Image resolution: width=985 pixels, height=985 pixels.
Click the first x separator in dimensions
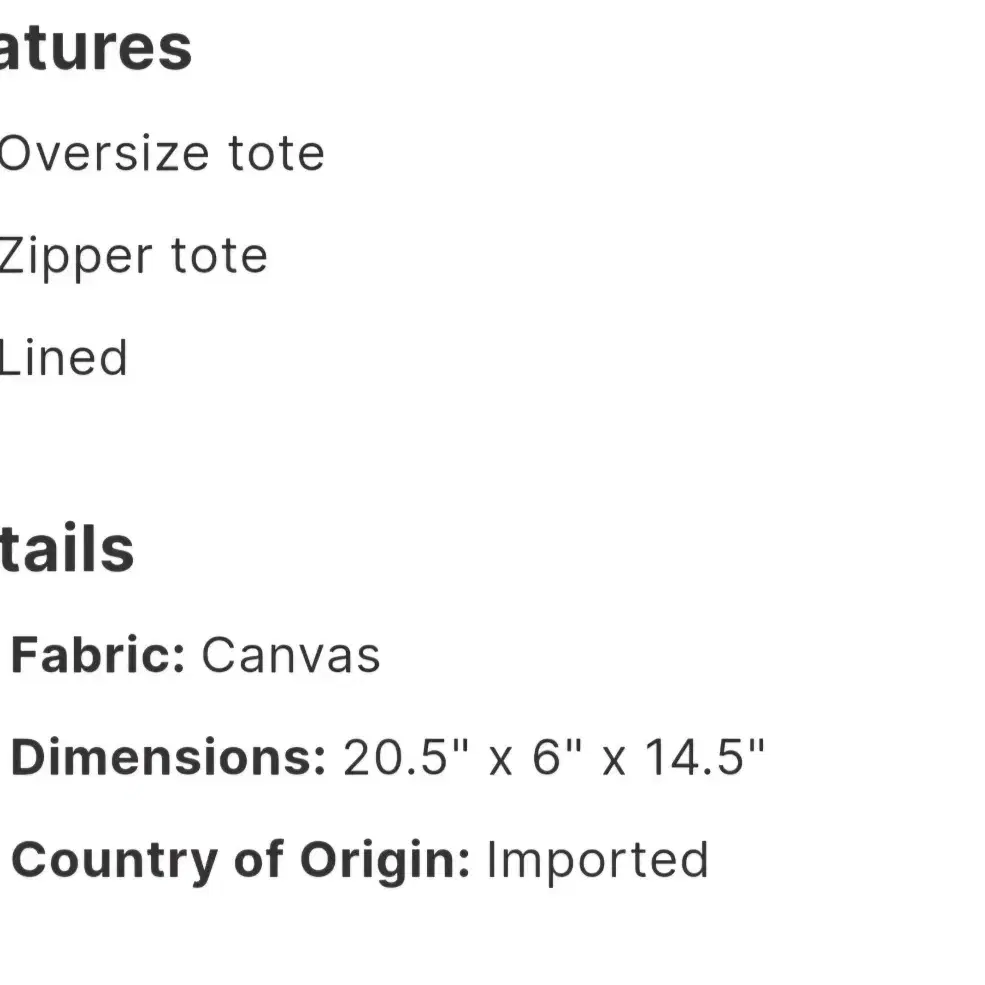(x=500, y=761)
